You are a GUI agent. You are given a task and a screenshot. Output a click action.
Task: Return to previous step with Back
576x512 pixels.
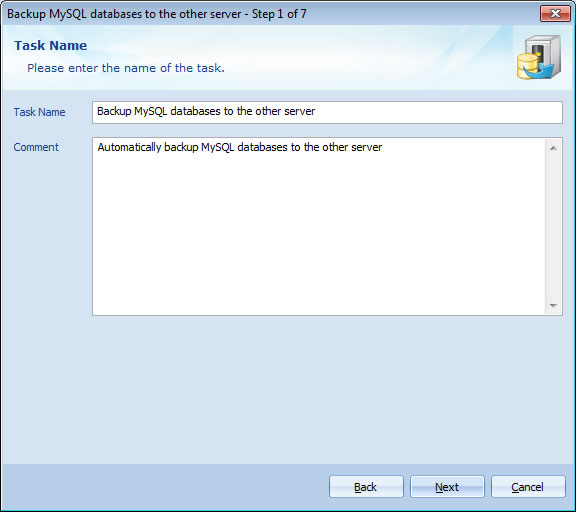point(366,487)
